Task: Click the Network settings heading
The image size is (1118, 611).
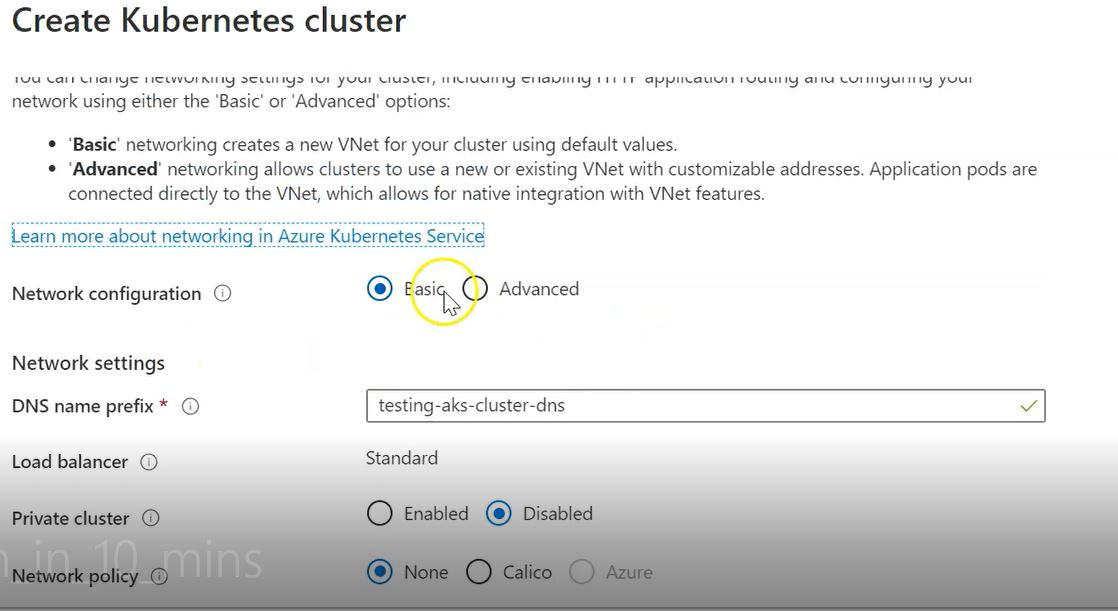Action: [x=88, y=363]
